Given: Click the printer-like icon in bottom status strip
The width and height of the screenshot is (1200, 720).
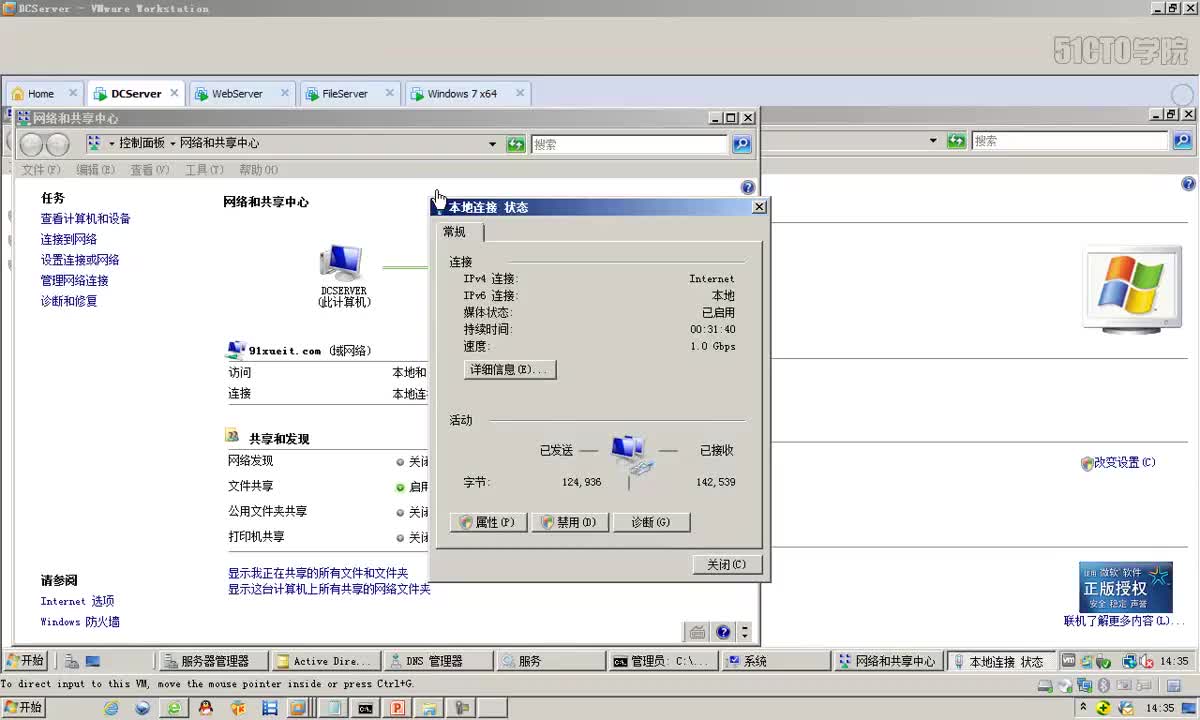Looking at the screenshot, I should point(697,632).
